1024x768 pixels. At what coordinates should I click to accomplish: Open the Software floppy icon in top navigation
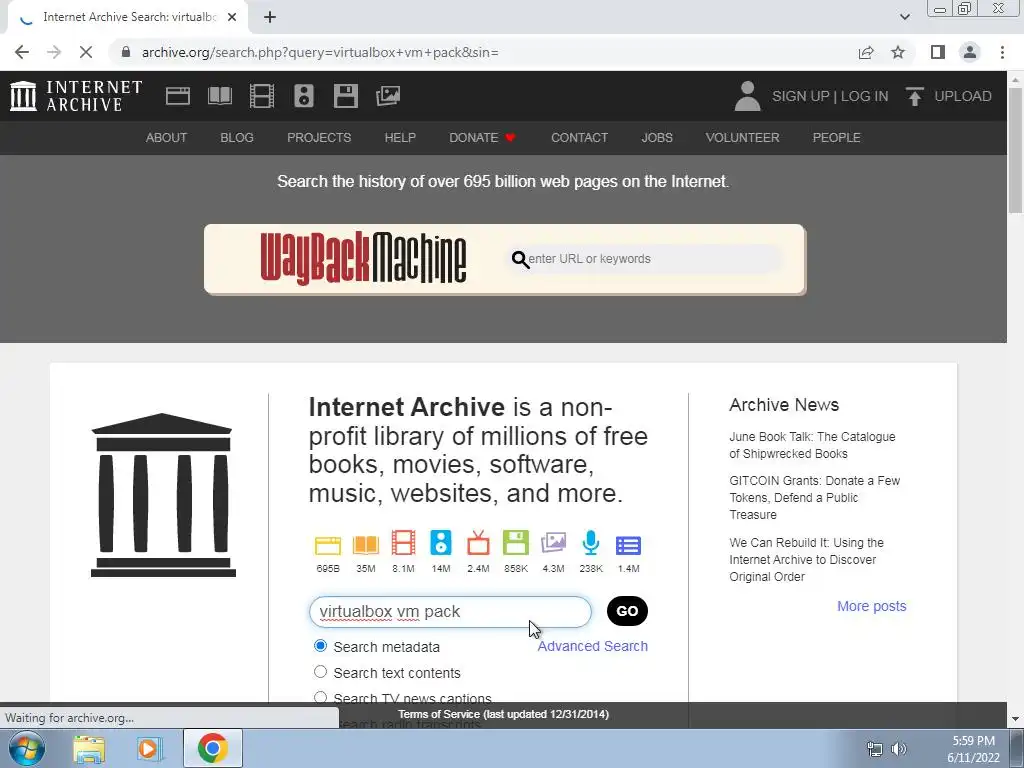(x=345, y=96)
